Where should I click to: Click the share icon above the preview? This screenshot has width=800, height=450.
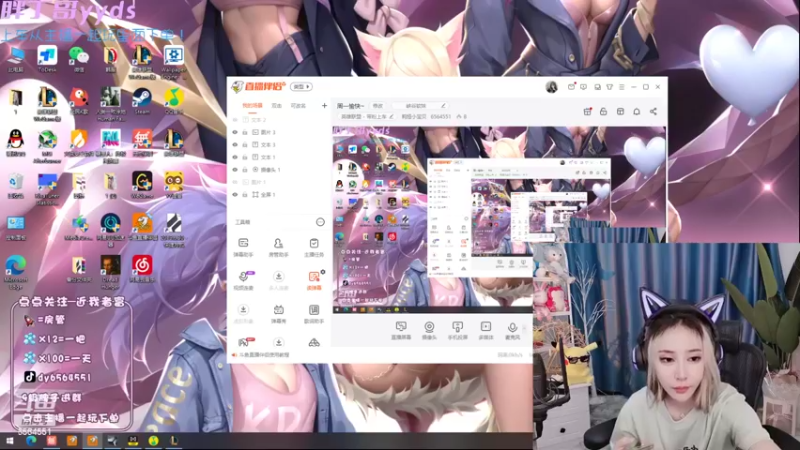pos(653,111)
